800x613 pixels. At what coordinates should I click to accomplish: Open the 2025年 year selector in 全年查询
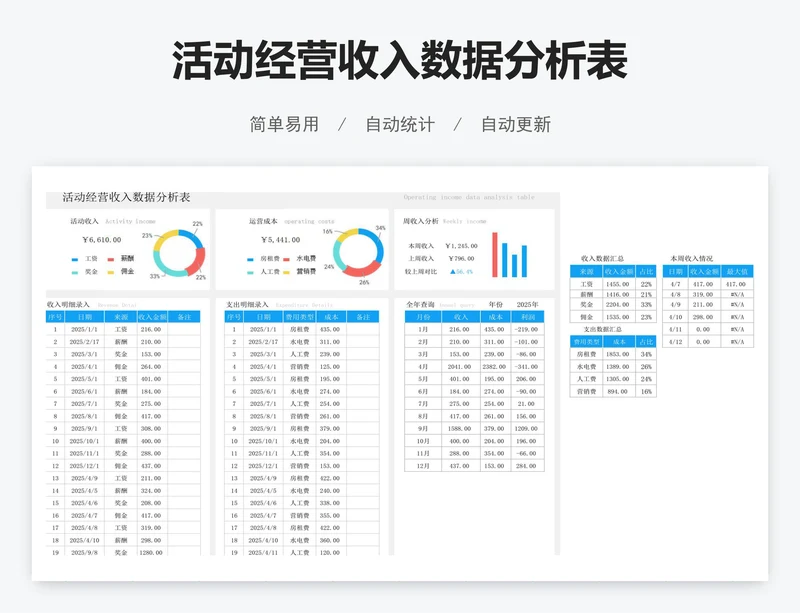pyautogui.click(x=526, y=304)
